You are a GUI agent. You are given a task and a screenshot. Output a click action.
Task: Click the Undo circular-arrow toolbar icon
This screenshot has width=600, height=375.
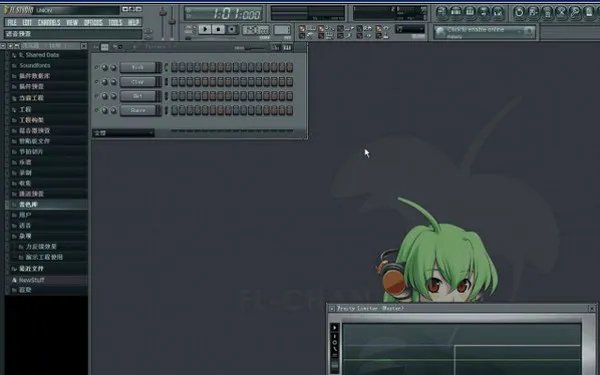click(x=519, y=12)
